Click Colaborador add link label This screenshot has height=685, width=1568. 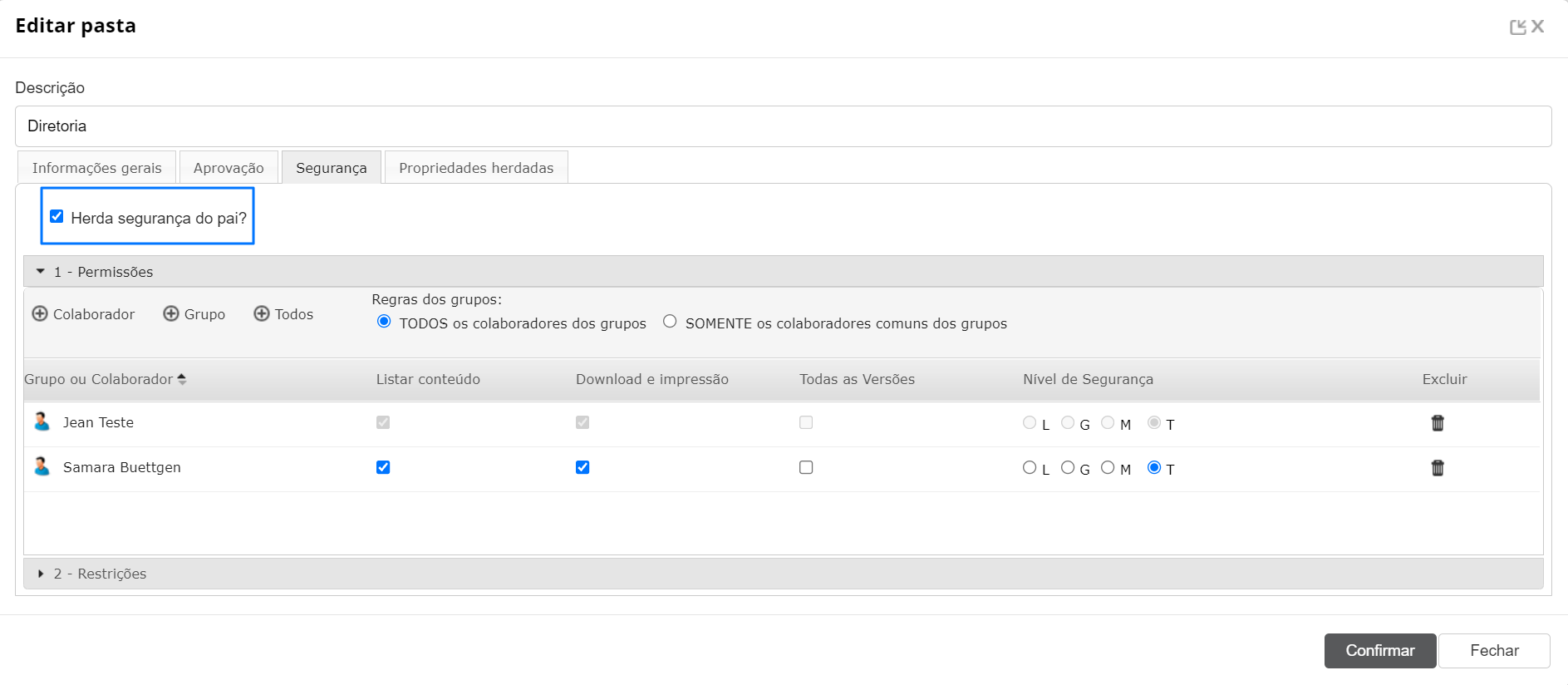pyautogui.click(x=94, y=314)
